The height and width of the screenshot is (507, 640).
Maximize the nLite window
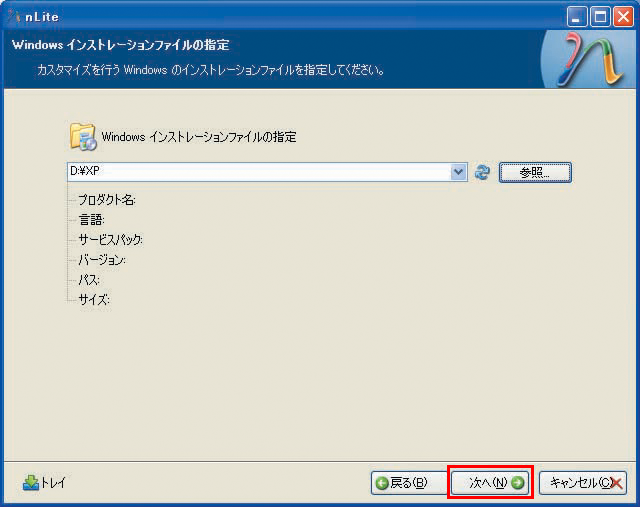point(600,17)
